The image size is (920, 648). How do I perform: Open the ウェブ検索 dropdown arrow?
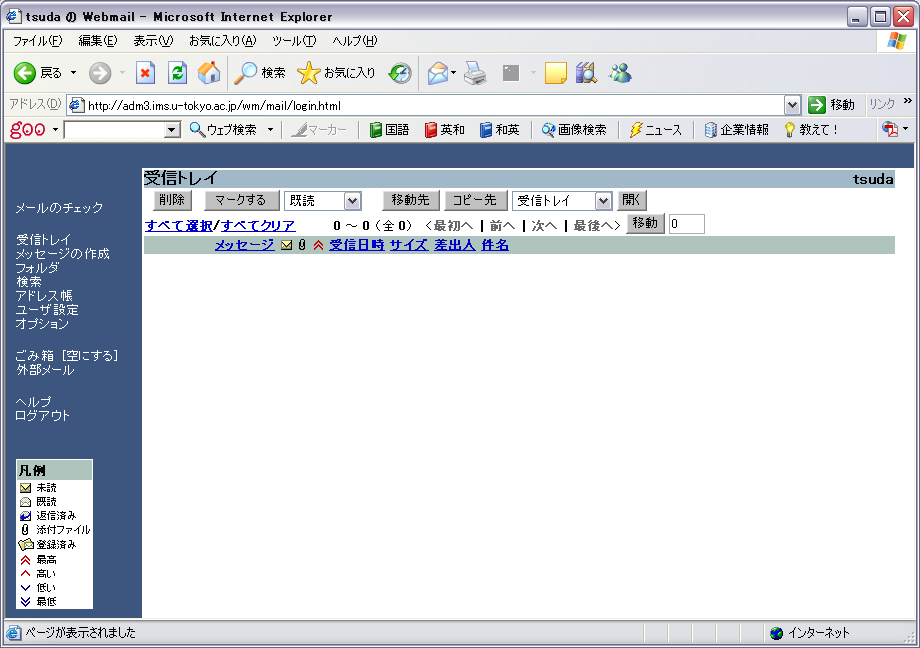pos(270,130)
